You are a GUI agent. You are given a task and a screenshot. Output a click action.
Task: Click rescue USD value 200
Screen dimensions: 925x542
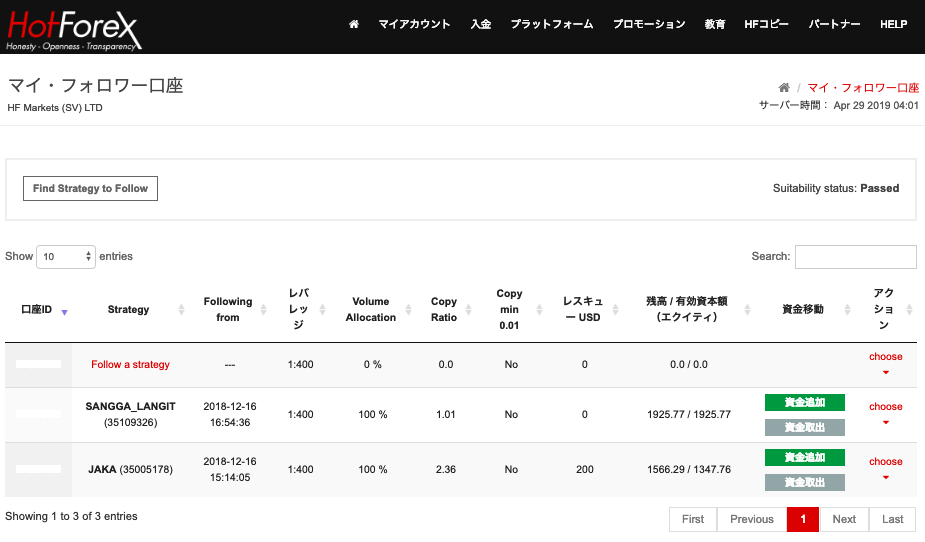585,469
